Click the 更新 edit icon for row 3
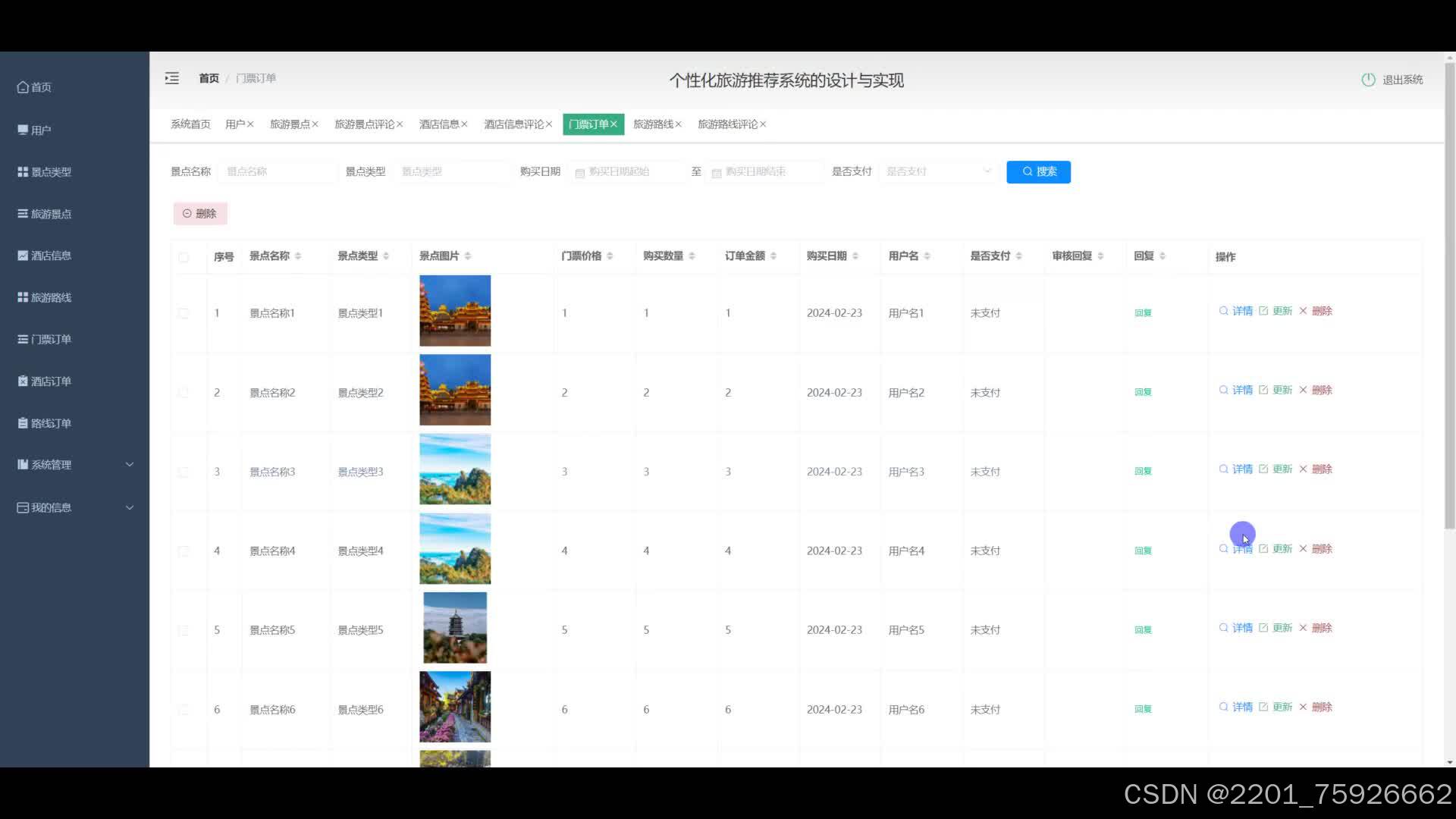The height and width of the screenshot is (819, 1456). coord(1263,469)
